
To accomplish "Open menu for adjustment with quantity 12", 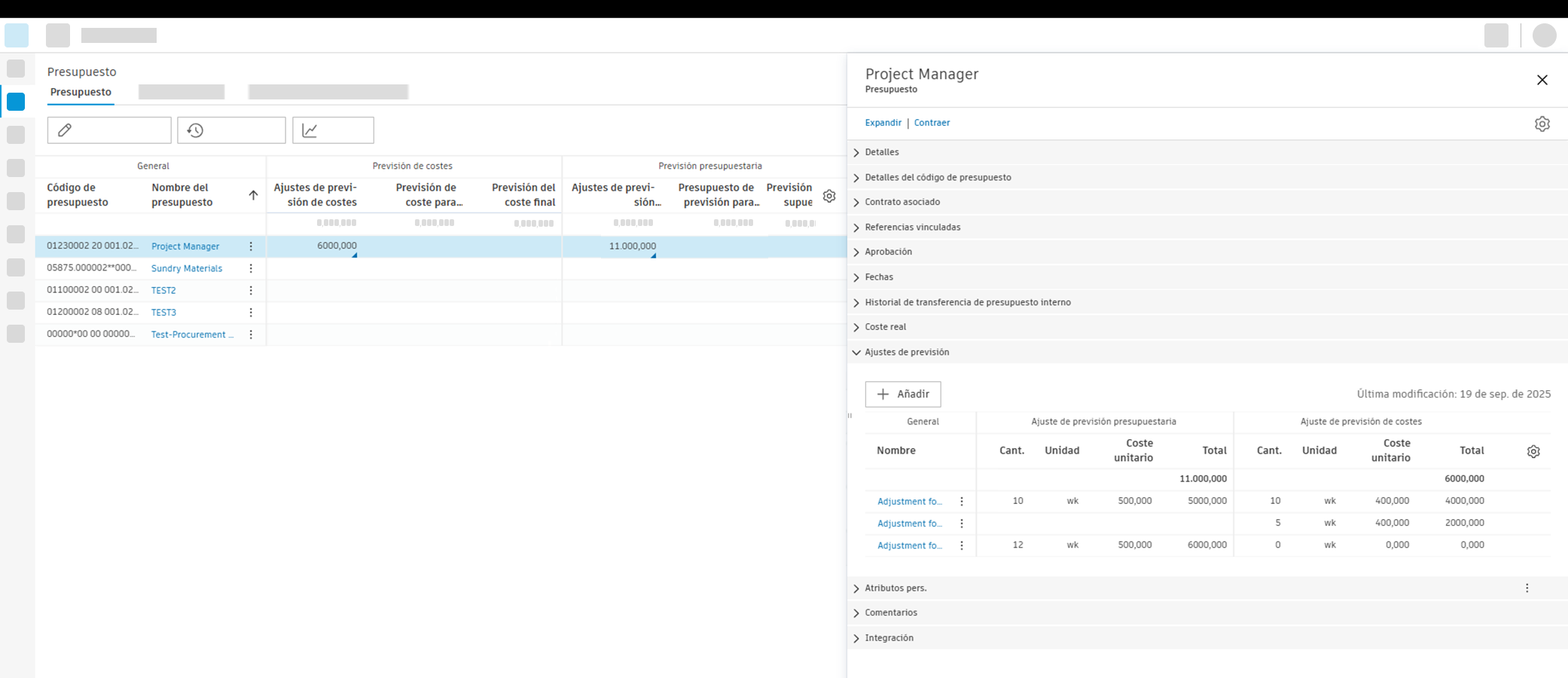I will tap(962, 545).
